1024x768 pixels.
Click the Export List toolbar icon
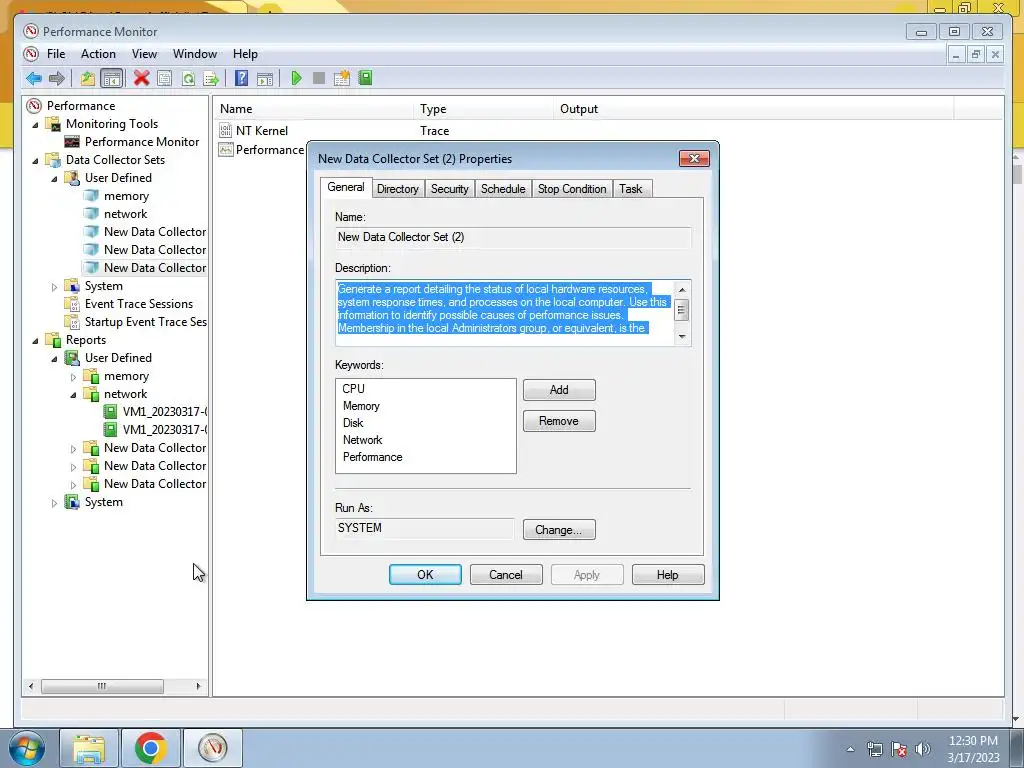click(x=211, y=78)
